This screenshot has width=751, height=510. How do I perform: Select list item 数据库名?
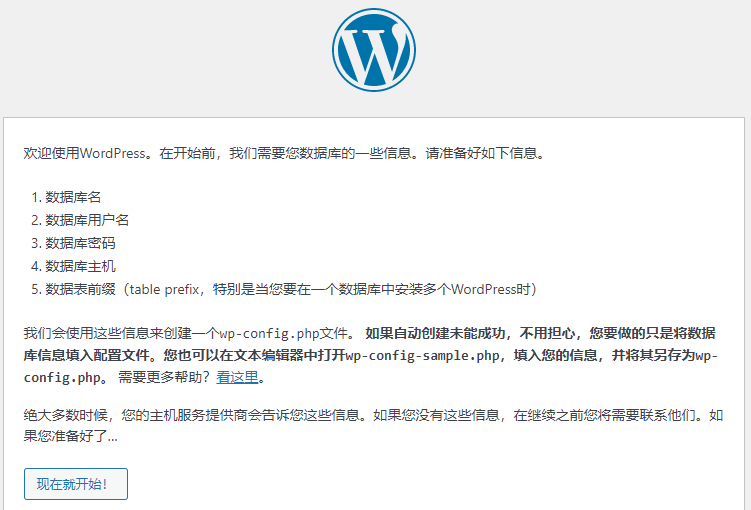[x=73, y=197]
